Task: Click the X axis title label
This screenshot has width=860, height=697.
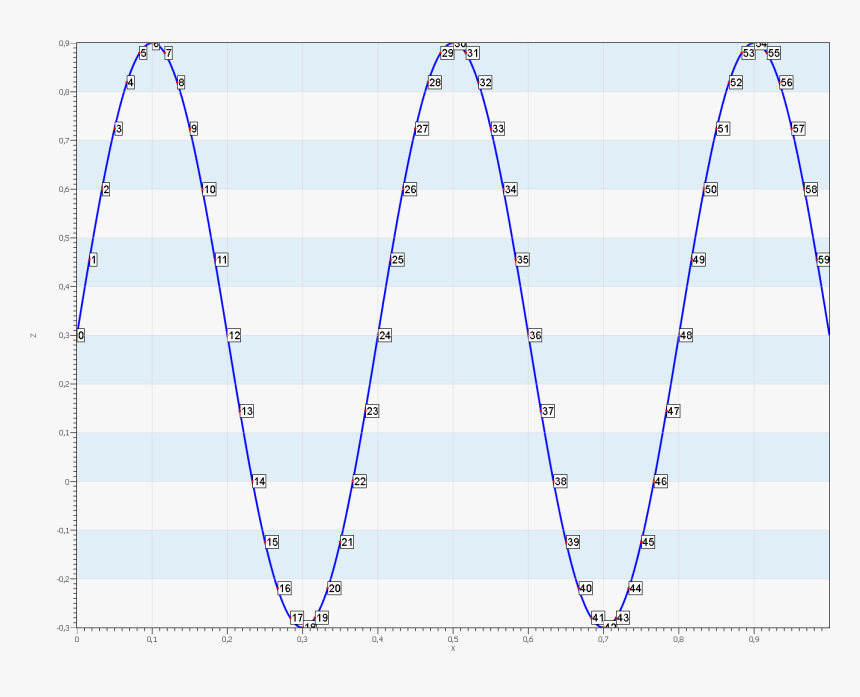Action: click(453, 648)
